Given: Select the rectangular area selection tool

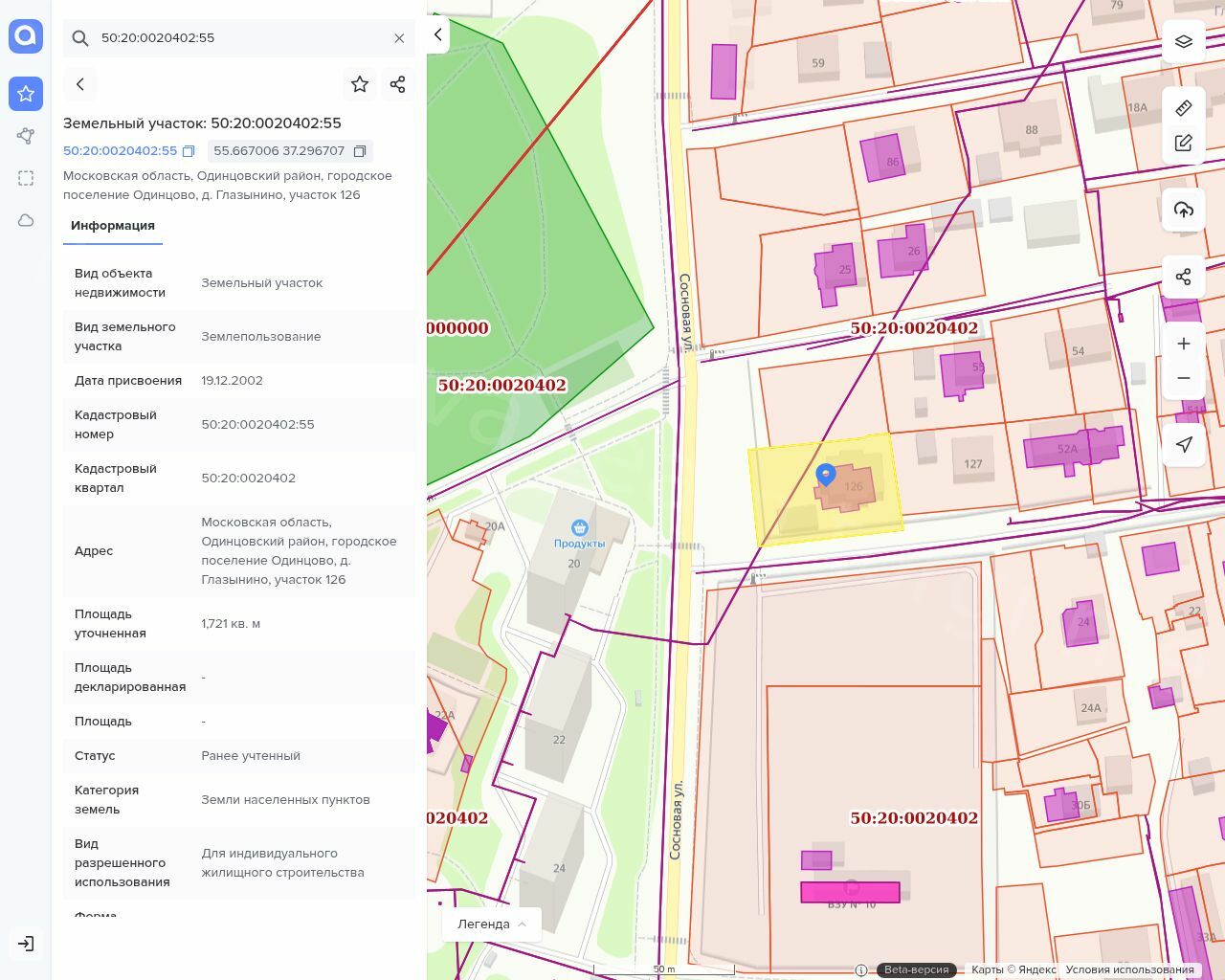Looking at the screenshot, I should tap(26, 178).
